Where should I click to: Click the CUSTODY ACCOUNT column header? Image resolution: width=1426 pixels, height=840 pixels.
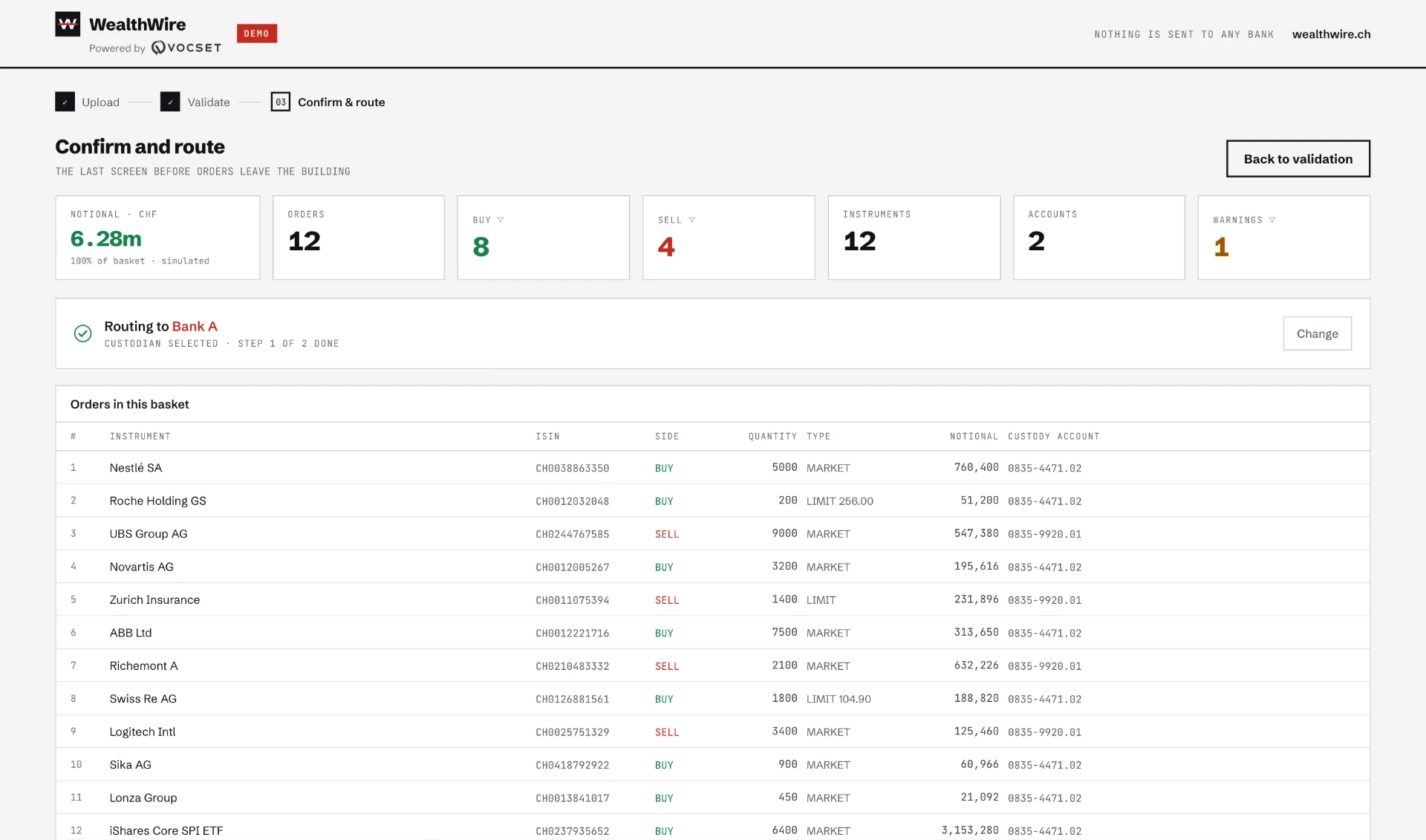(x=1053, y=437)
